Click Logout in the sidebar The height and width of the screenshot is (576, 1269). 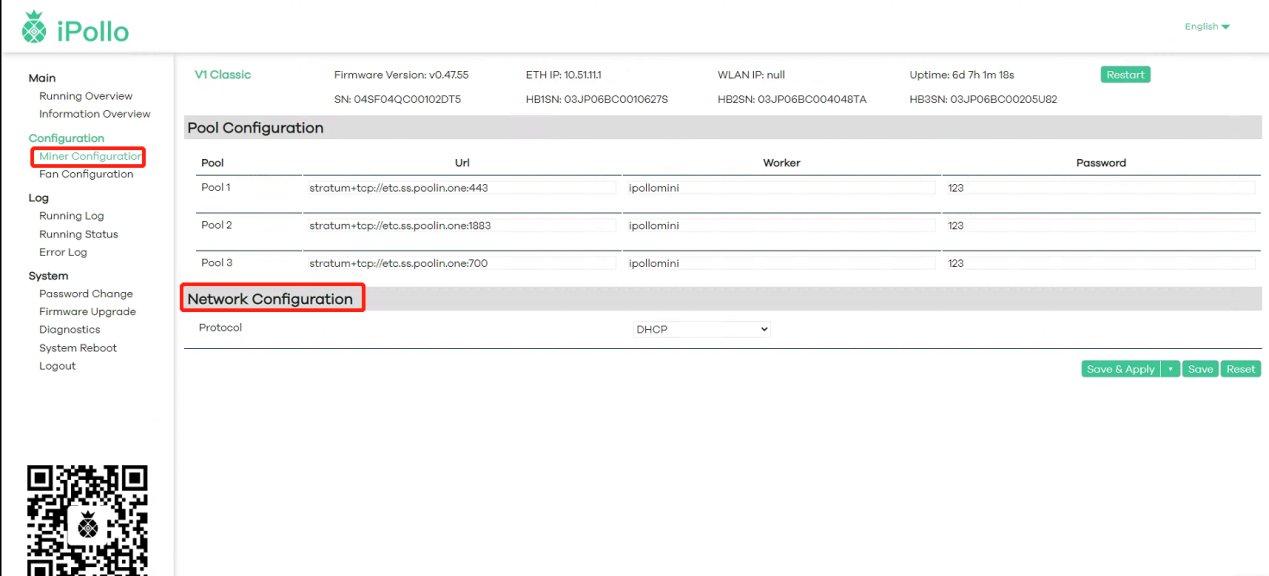point(57,366)
